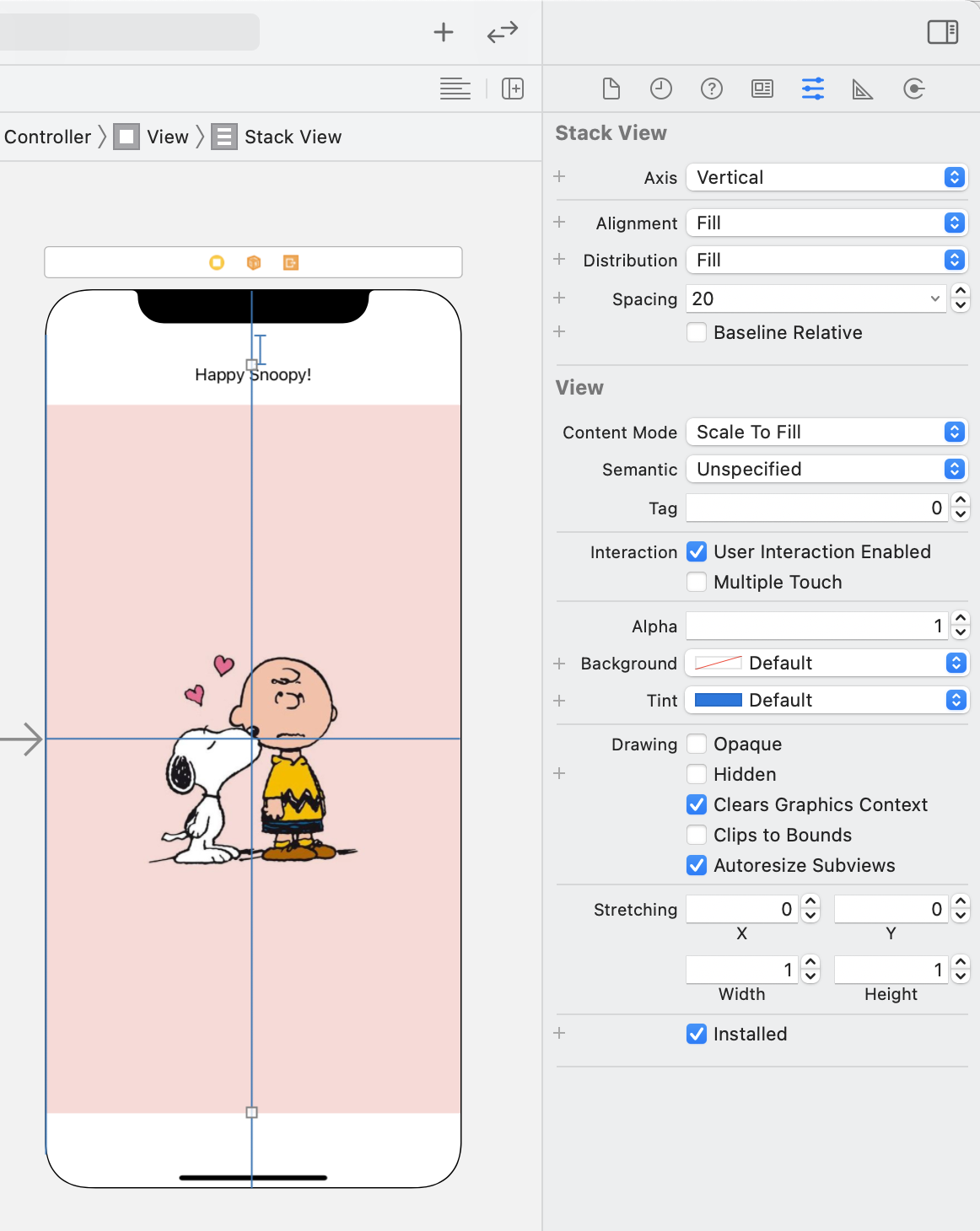
Task: Click the Spacing stepper control
Action: (x=961, y=298)
